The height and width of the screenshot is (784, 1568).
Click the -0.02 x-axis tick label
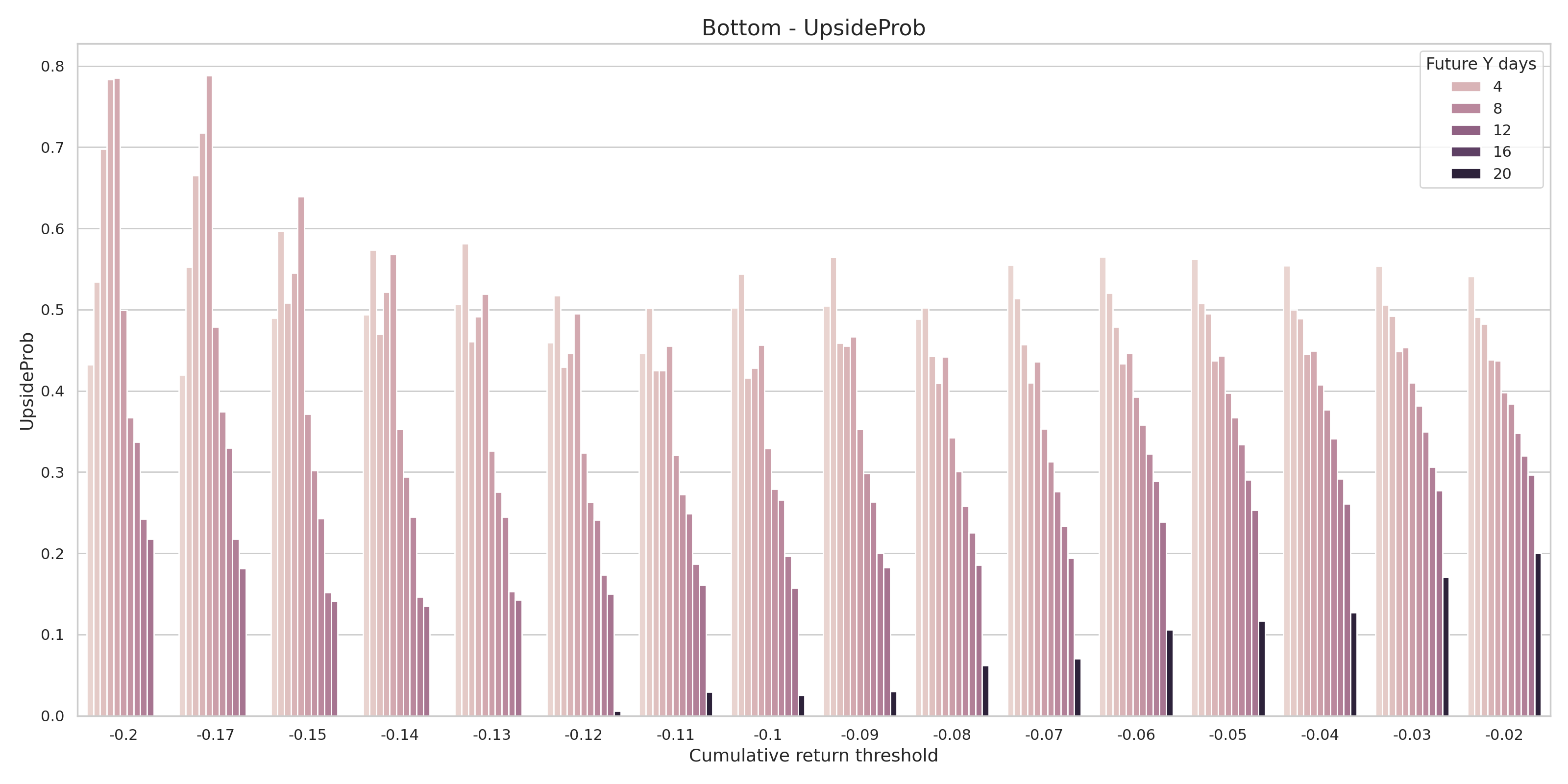(x=1503, y=735)
